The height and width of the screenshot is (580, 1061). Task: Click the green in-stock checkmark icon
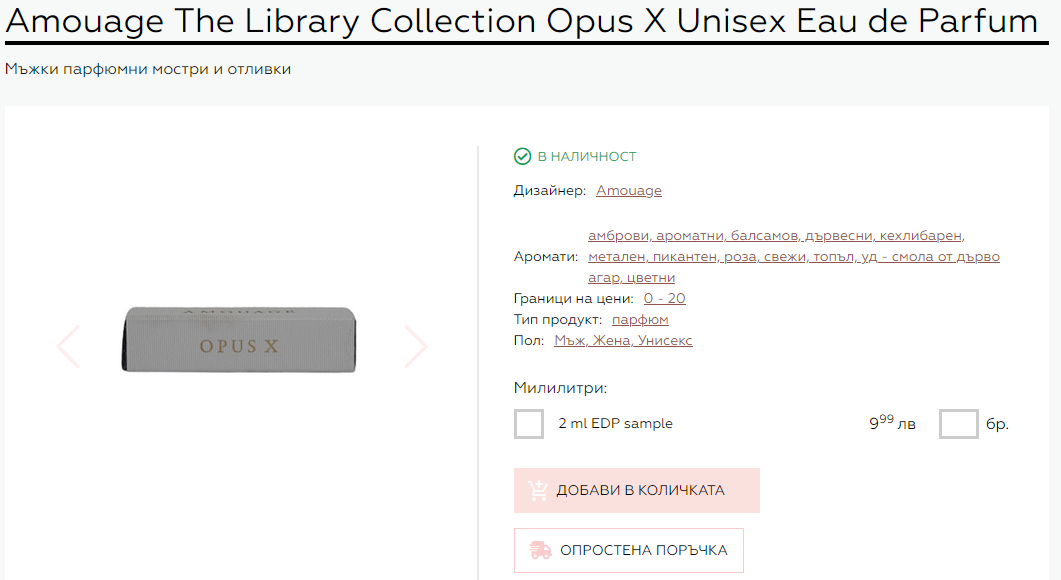tap(522, 156)
